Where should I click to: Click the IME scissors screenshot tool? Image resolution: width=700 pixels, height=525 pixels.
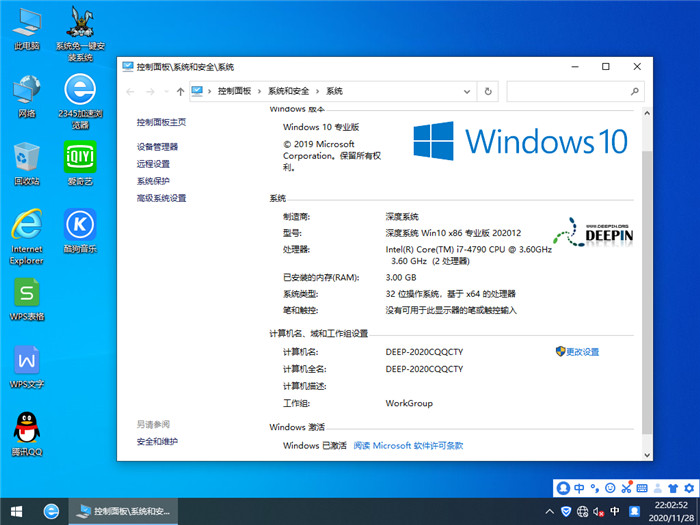[626, 488]
